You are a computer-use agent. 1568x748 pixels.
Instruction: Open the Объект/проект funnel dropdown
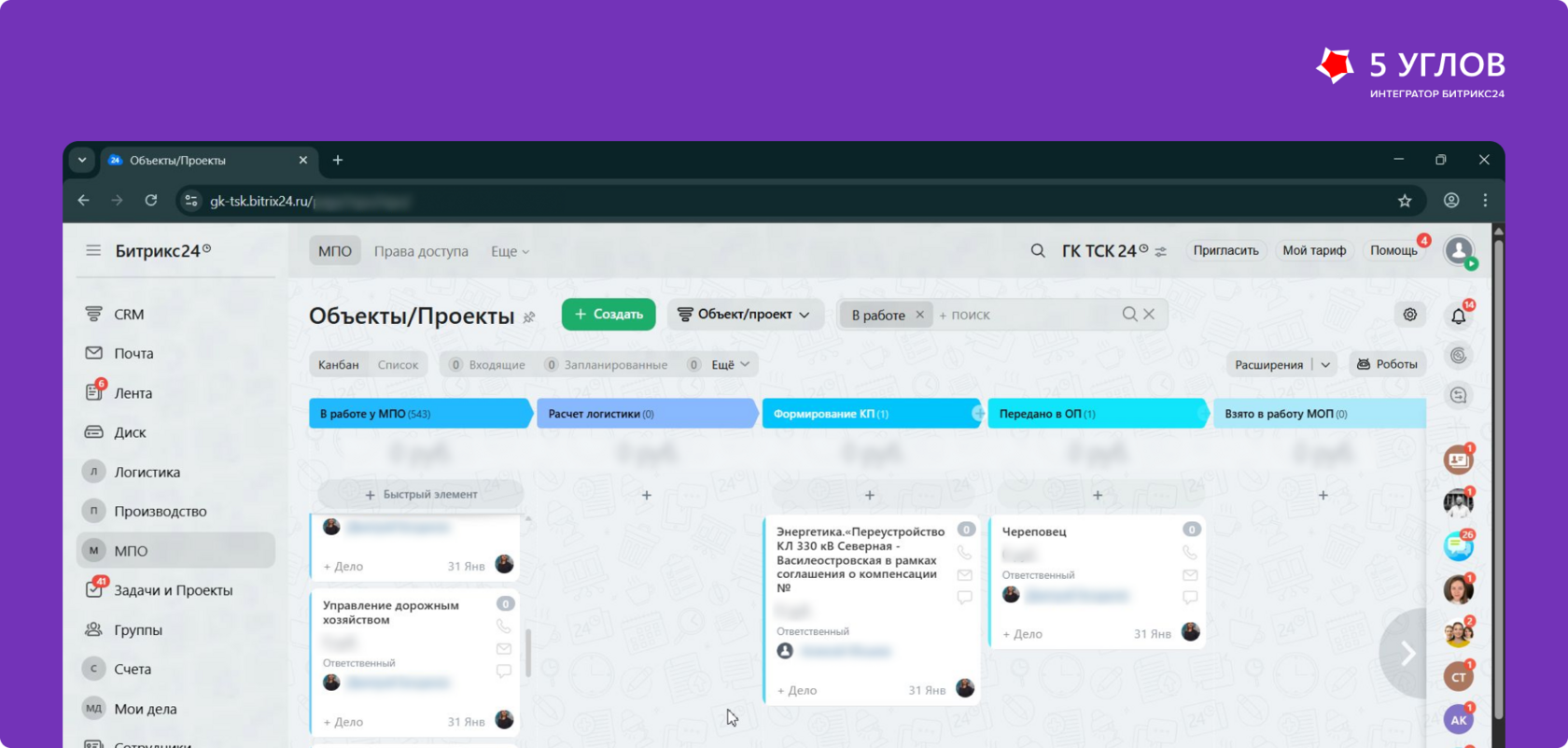pyautogui.click(x=745, y=315)
